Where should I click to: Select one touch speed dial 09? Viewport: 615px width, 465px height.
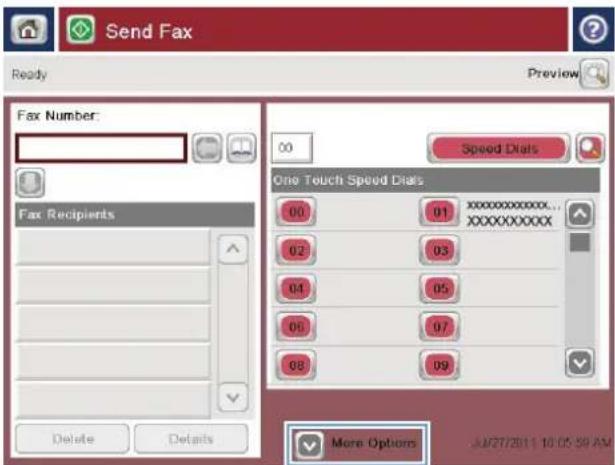(x=439, y=365)
